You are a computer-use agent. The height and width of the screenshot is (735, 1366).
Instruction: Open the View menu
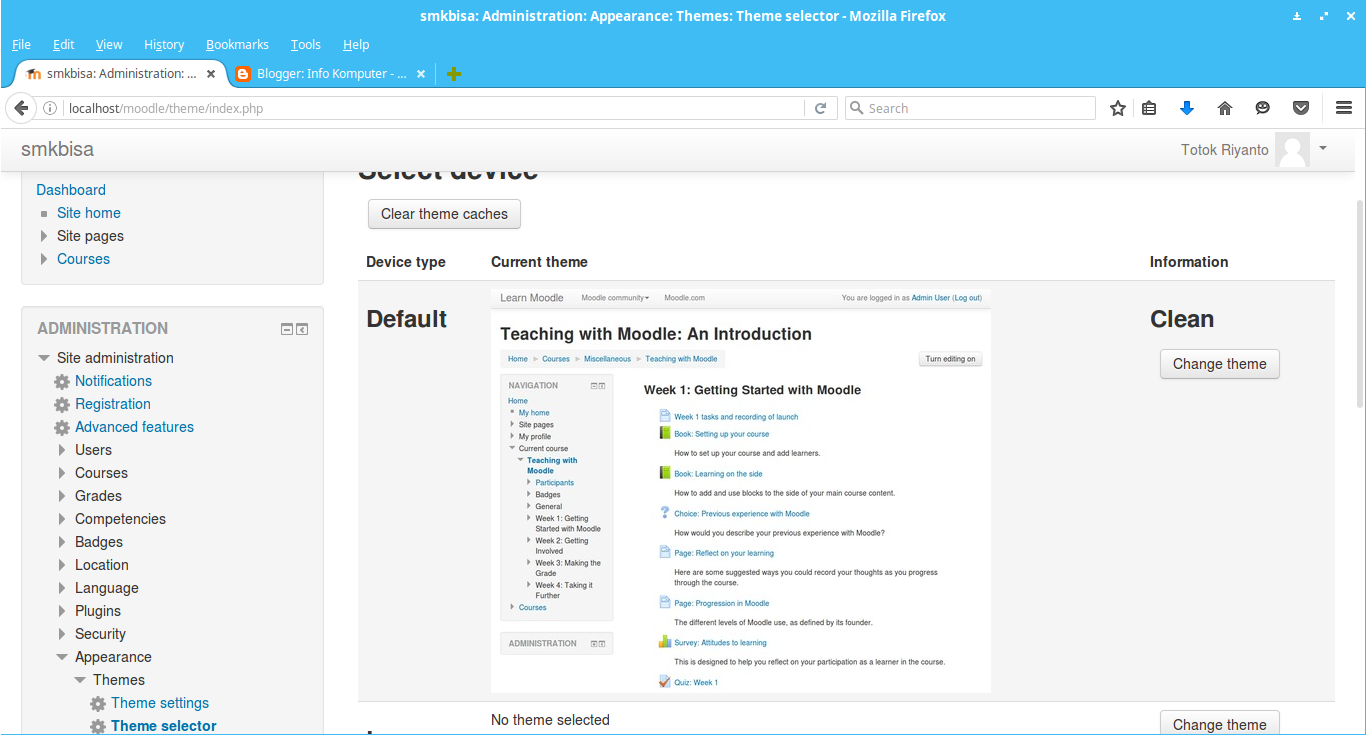click(x=109, y=44)
